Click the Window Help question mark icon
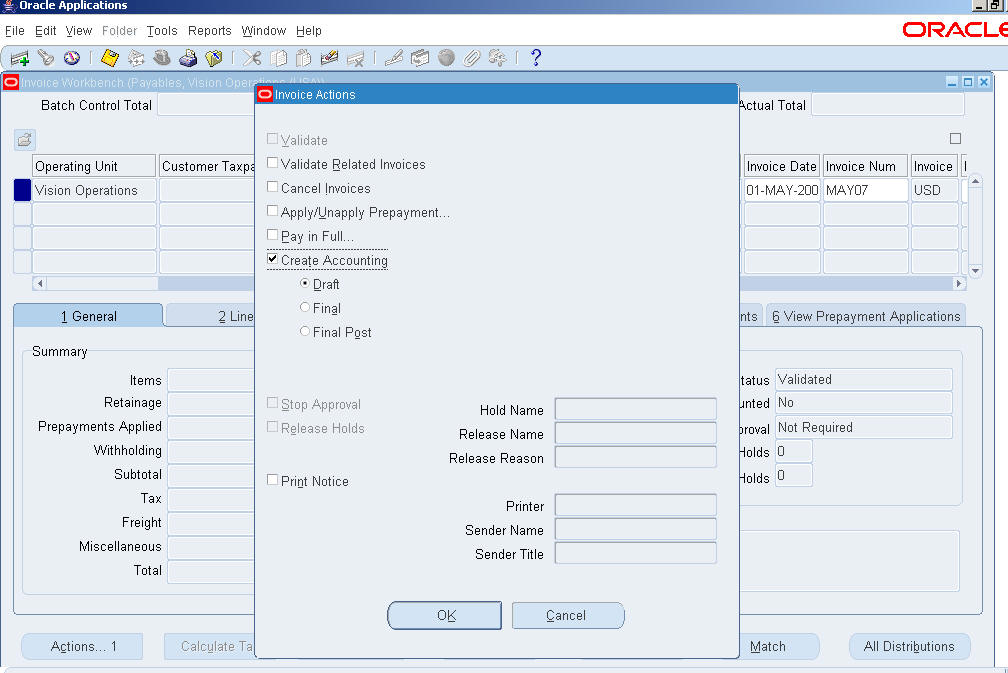The height and width of the screenshot is (673, 1008). click(x=535, y=58)
